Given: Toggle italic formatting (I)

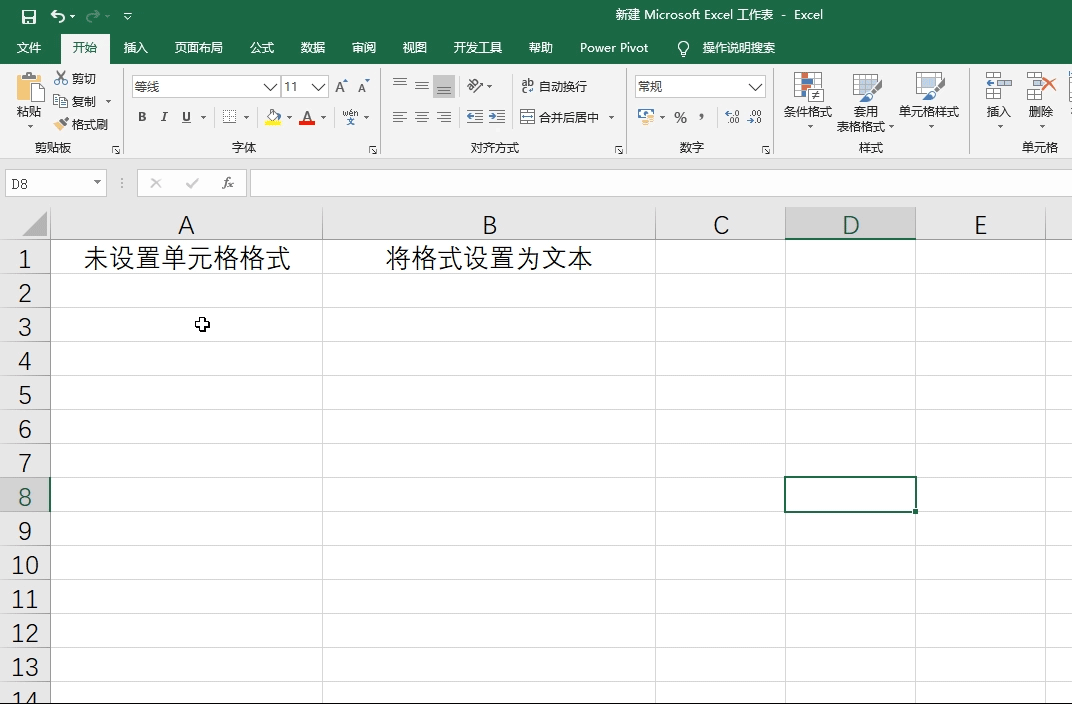Looking at the screenshot, I should [x=163, y=117].
